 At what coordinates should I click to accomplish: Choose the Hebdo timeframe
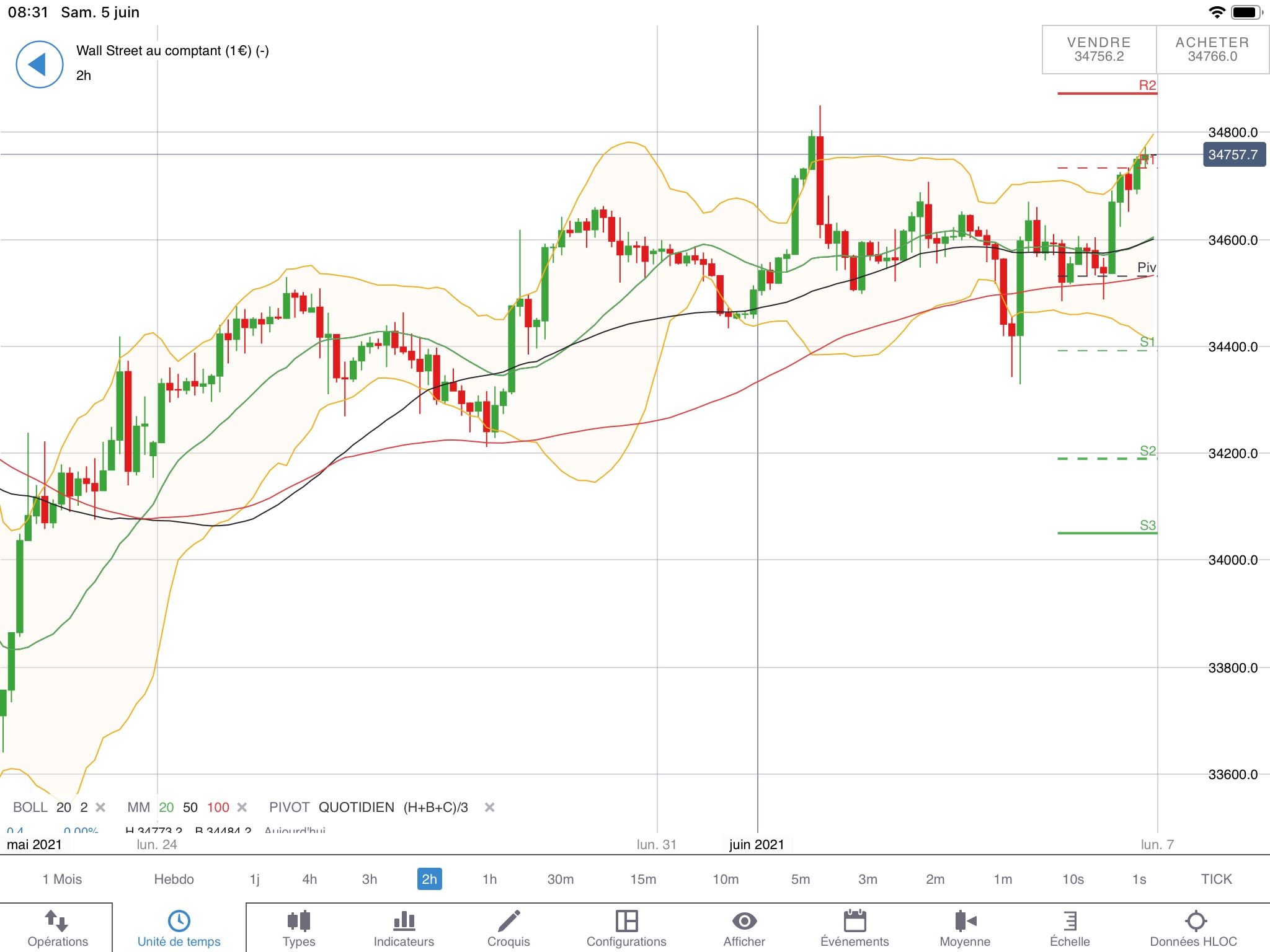pos(174,879)
